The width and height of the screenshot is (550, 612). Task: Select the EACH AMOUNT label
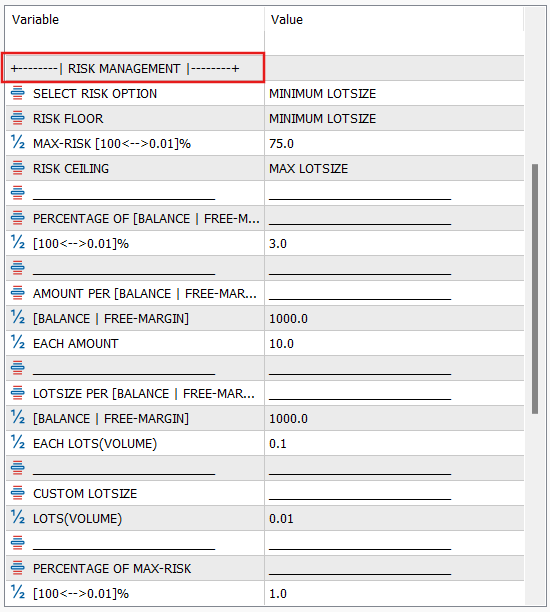point(75,343)
